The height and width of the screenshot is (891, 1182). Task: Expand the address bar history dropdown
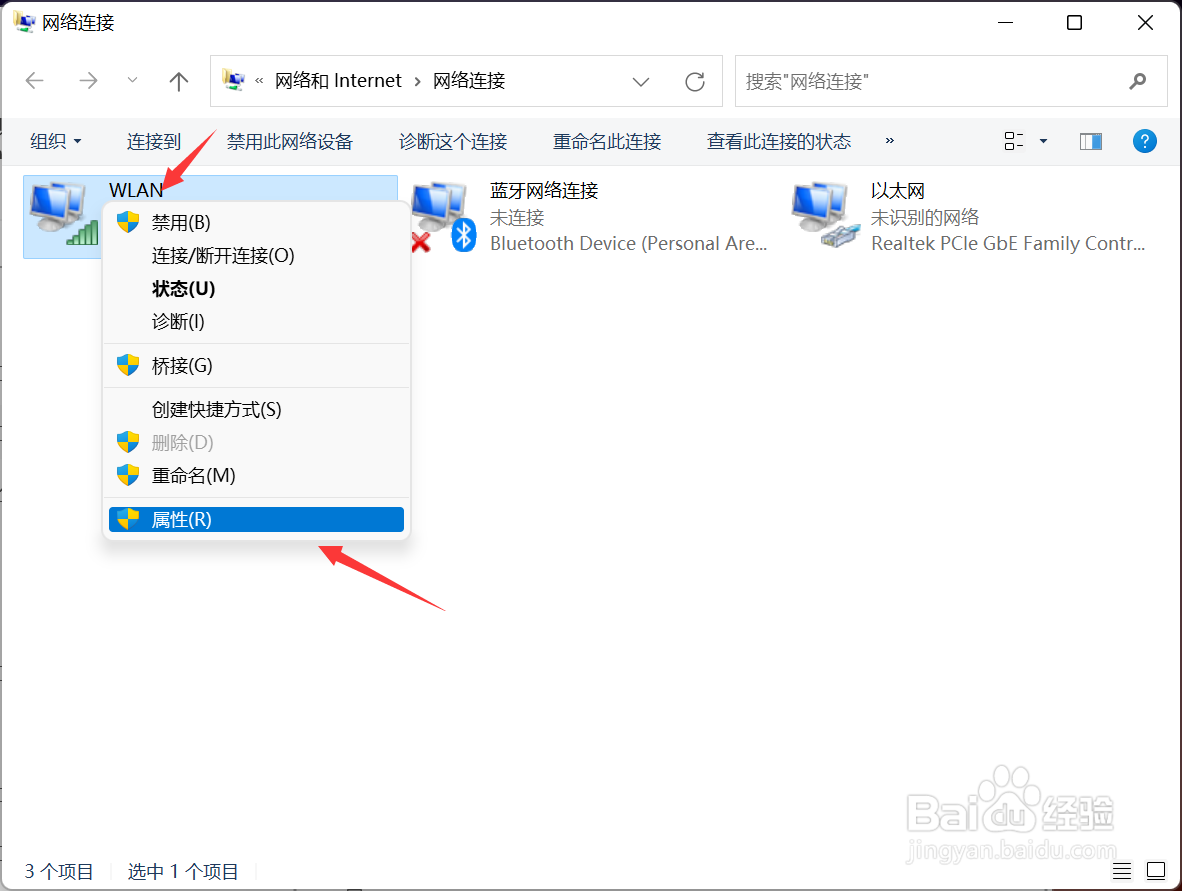641,81
